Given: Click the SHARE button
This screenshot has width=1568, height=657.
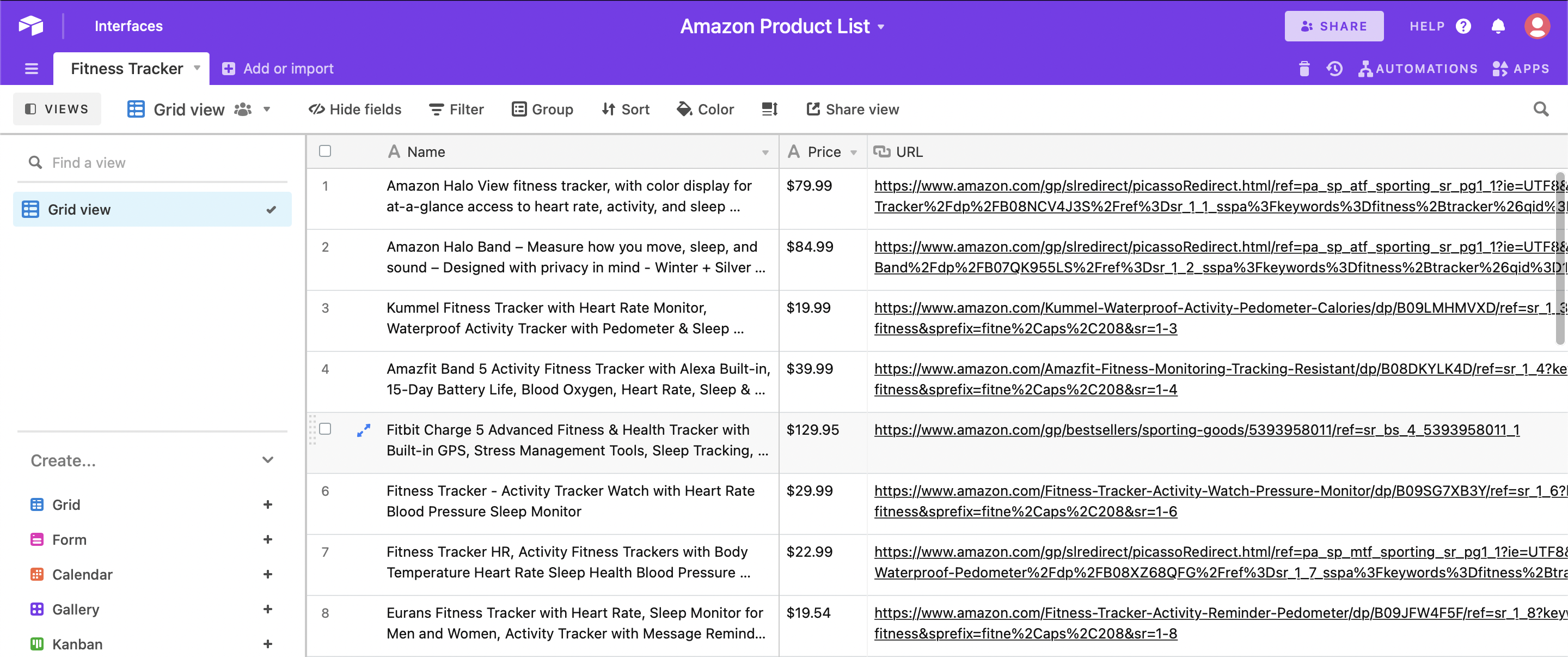Looking at the screenshot, I should [1334, 26].
